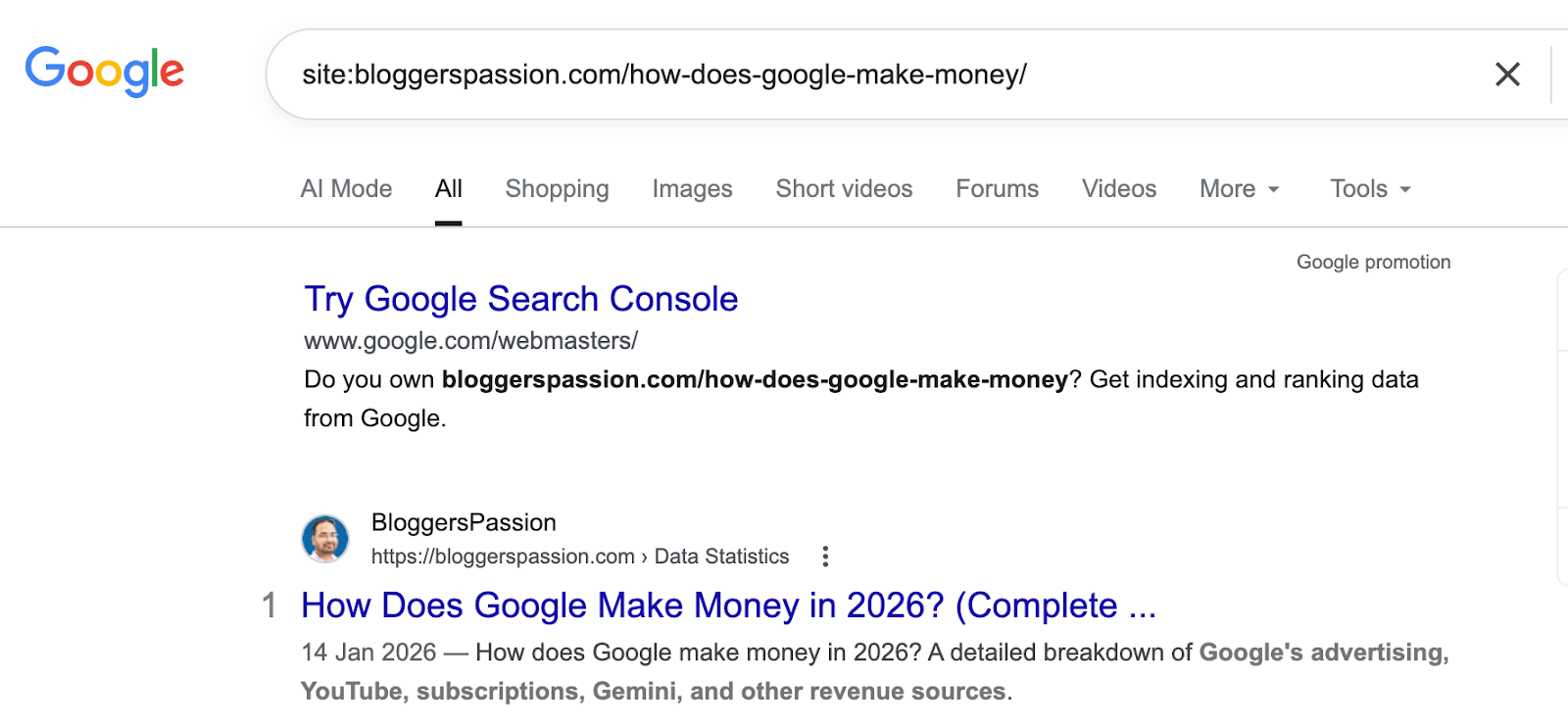
Task: Expand the Tools dropdown
Action: pos(1368,188)
